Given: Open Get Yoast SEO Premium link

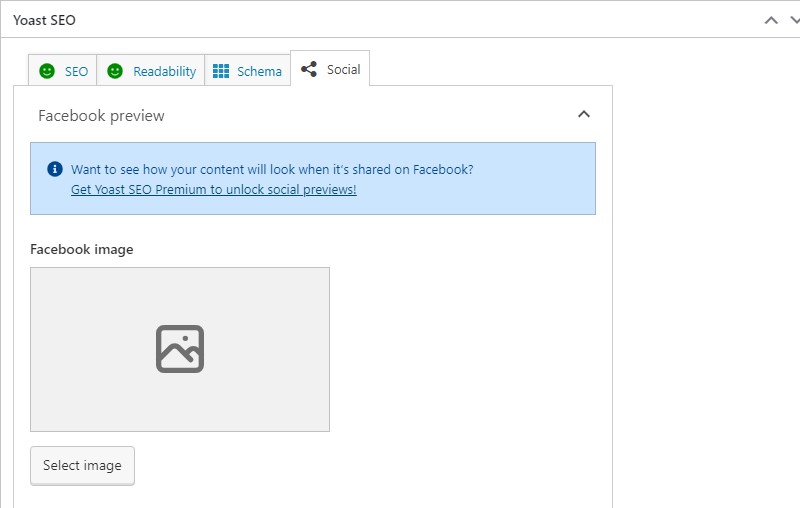Looking at the screenshot, I should click(213, 189).
